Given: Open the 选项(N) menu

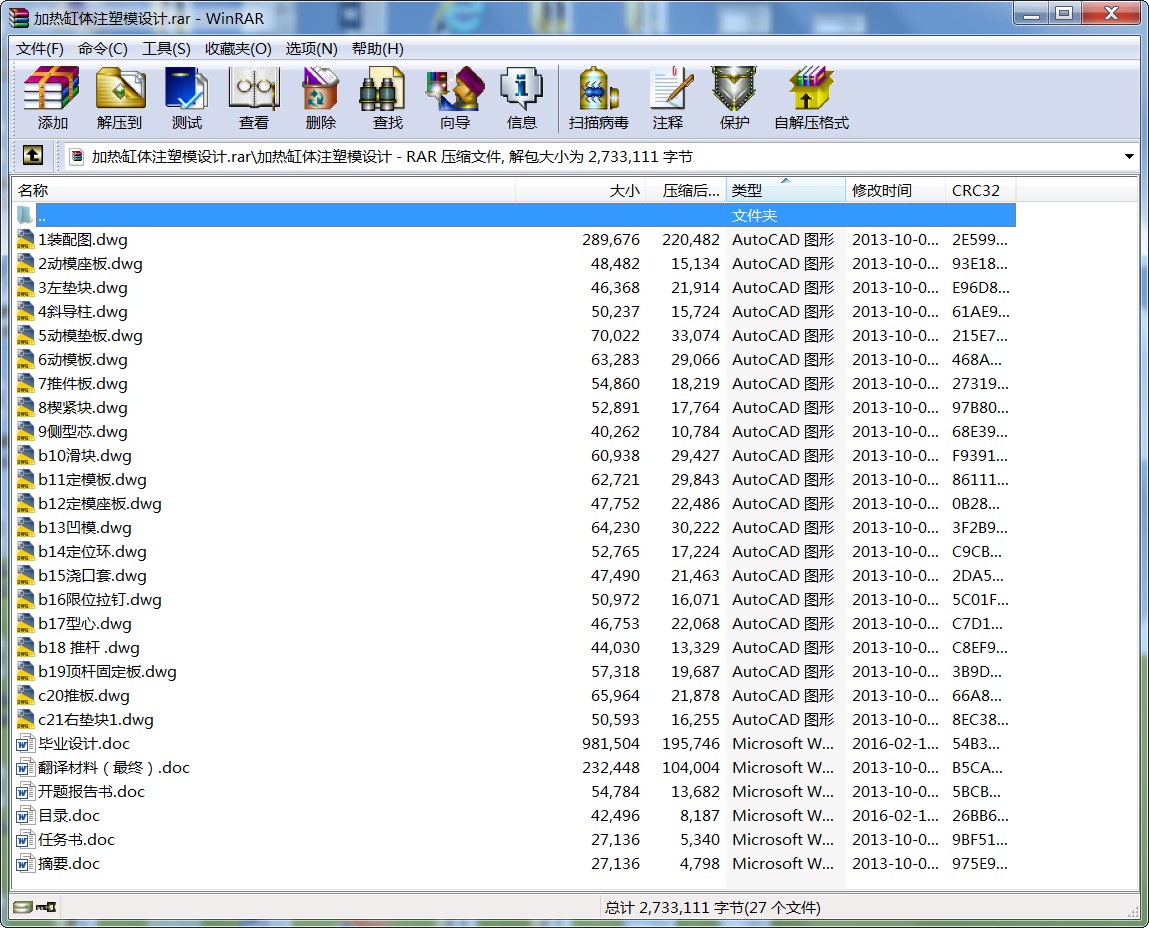Looking at the screenshot, I should [x=311, y=49].
